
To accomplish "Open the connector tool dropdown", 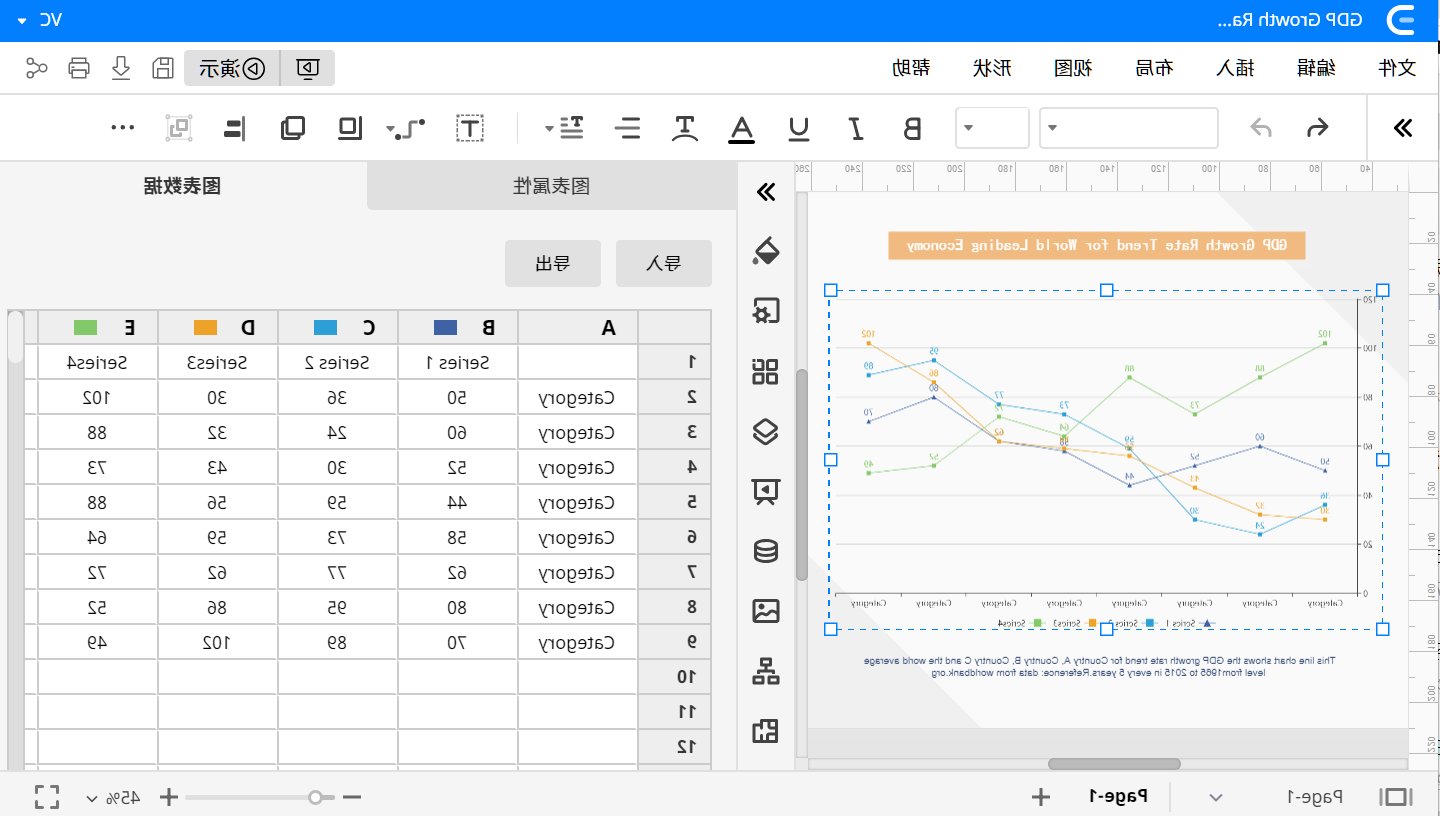I will tap(407, 128).
